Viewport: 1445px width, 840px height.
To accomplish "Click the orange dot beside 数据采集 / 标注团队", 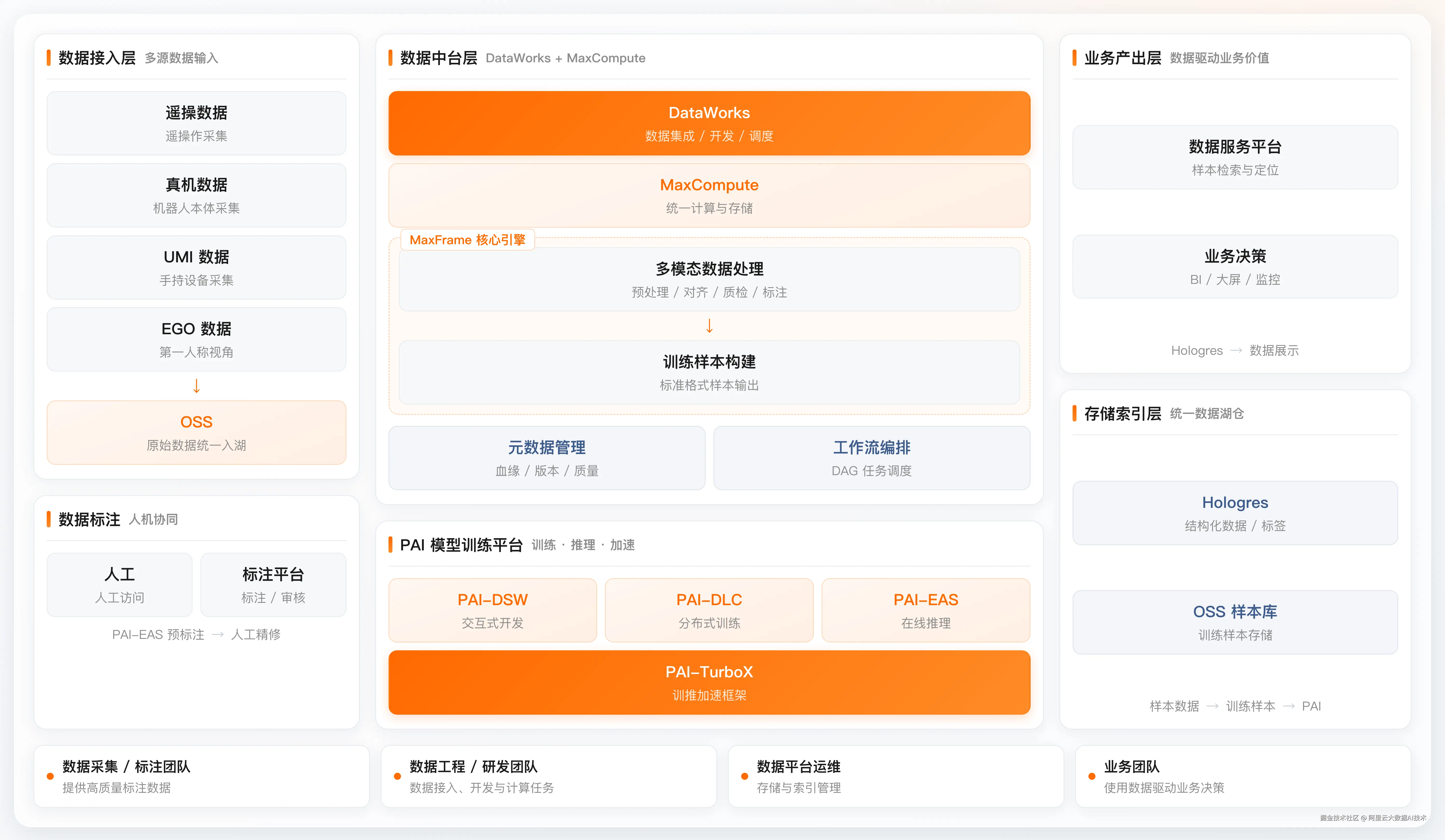I will coord(50,776).
